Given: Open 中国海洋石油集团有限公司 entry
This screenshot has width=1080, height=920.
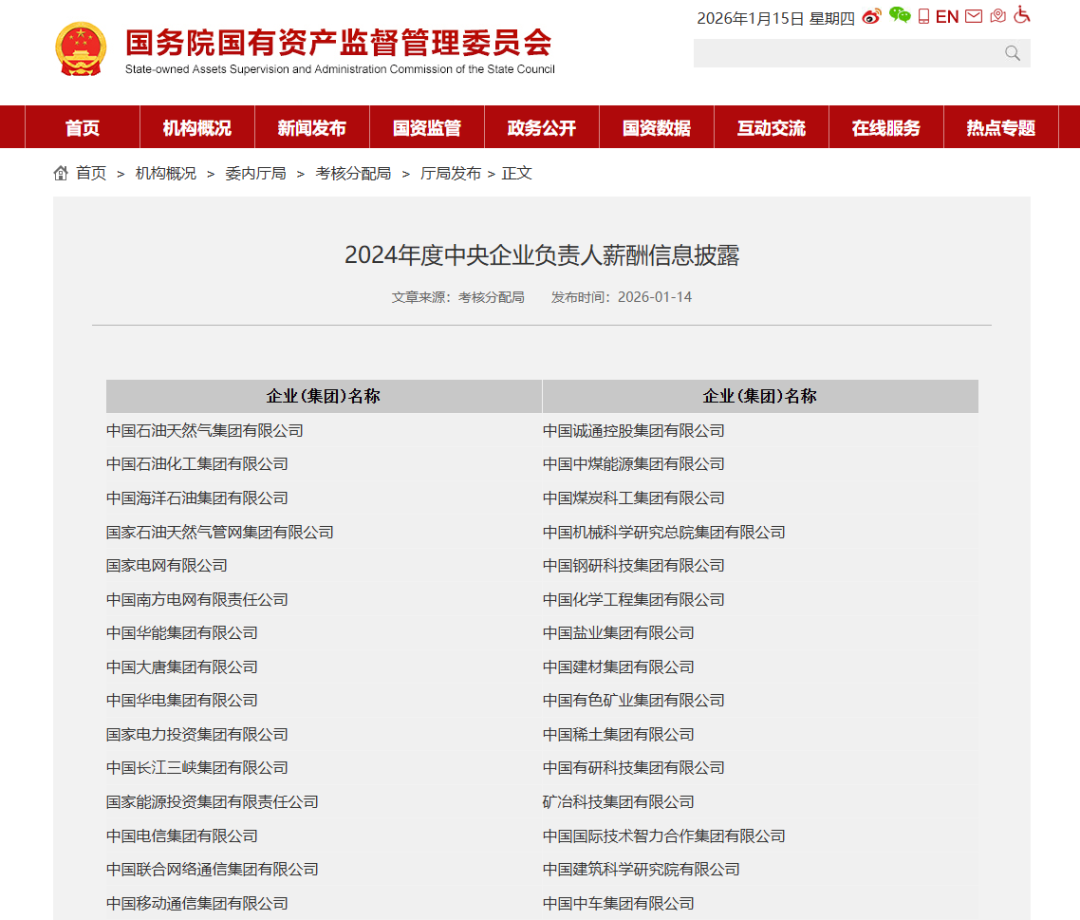Looking at the screenshot, I should 197,499.
